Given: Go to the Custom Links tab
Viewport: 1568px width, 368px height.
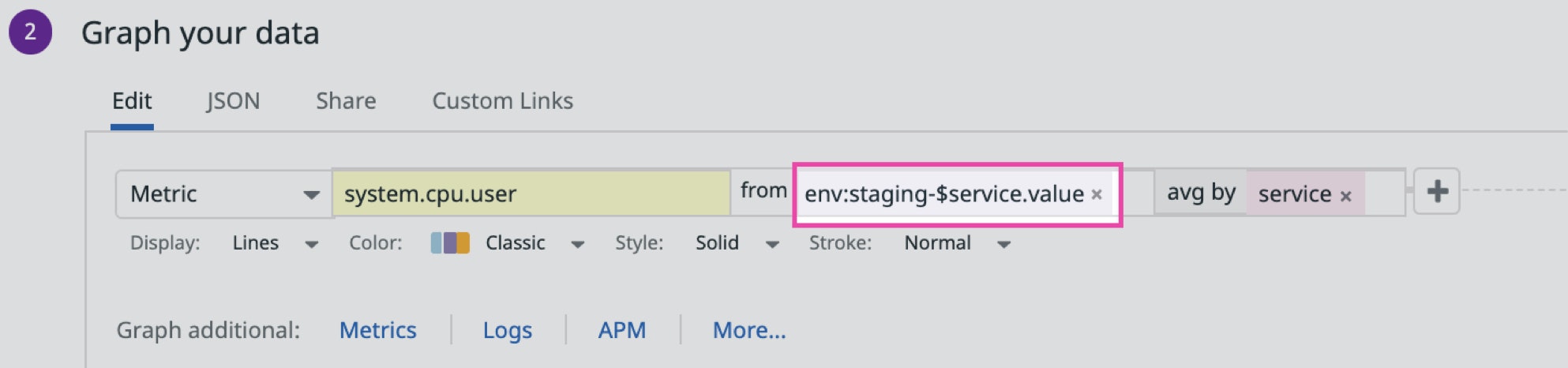Looking at the screenshot, I should click(x=502, y=101).
